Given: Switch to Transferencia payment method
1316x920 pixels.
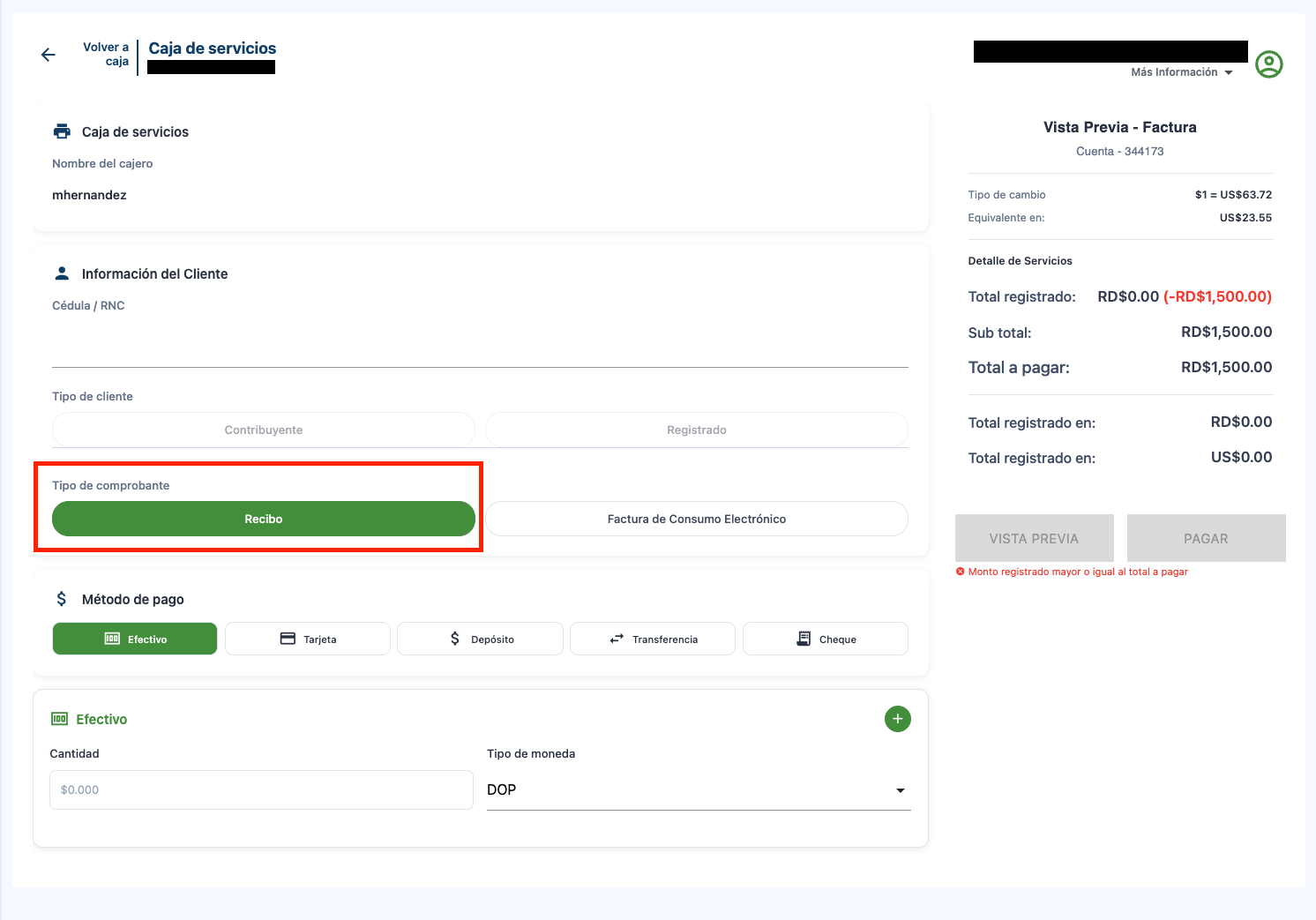Looking at the screenshot, I should (653, 639).
